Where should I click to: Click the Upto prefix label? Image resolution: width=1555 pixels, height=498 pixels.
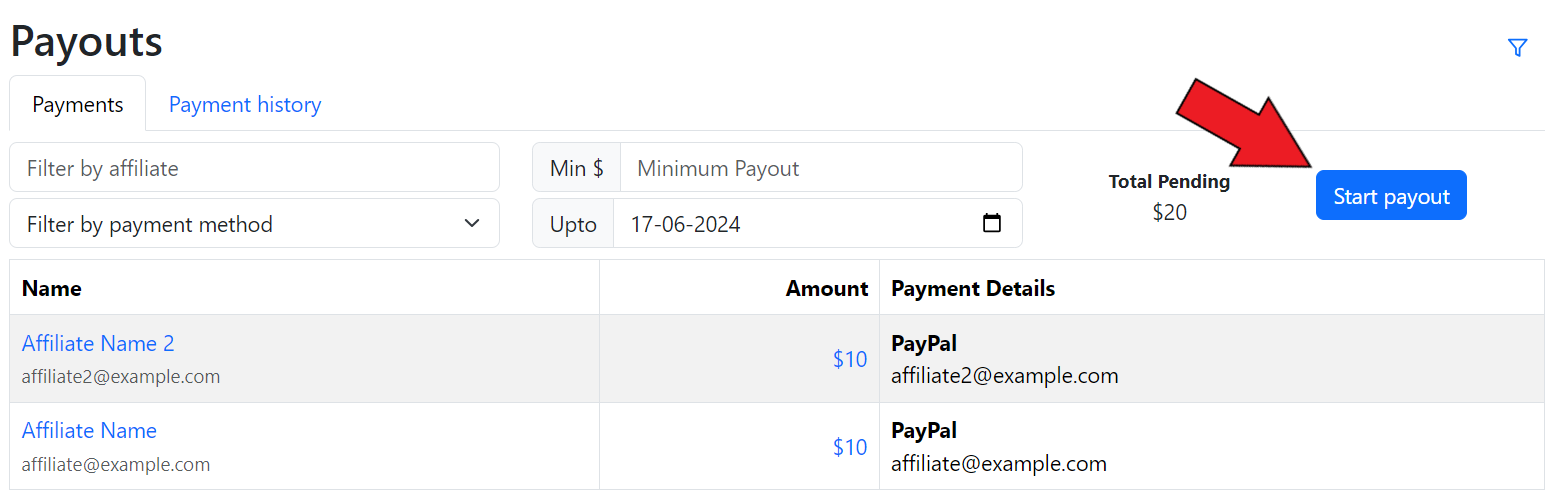[x=573, y=224]
